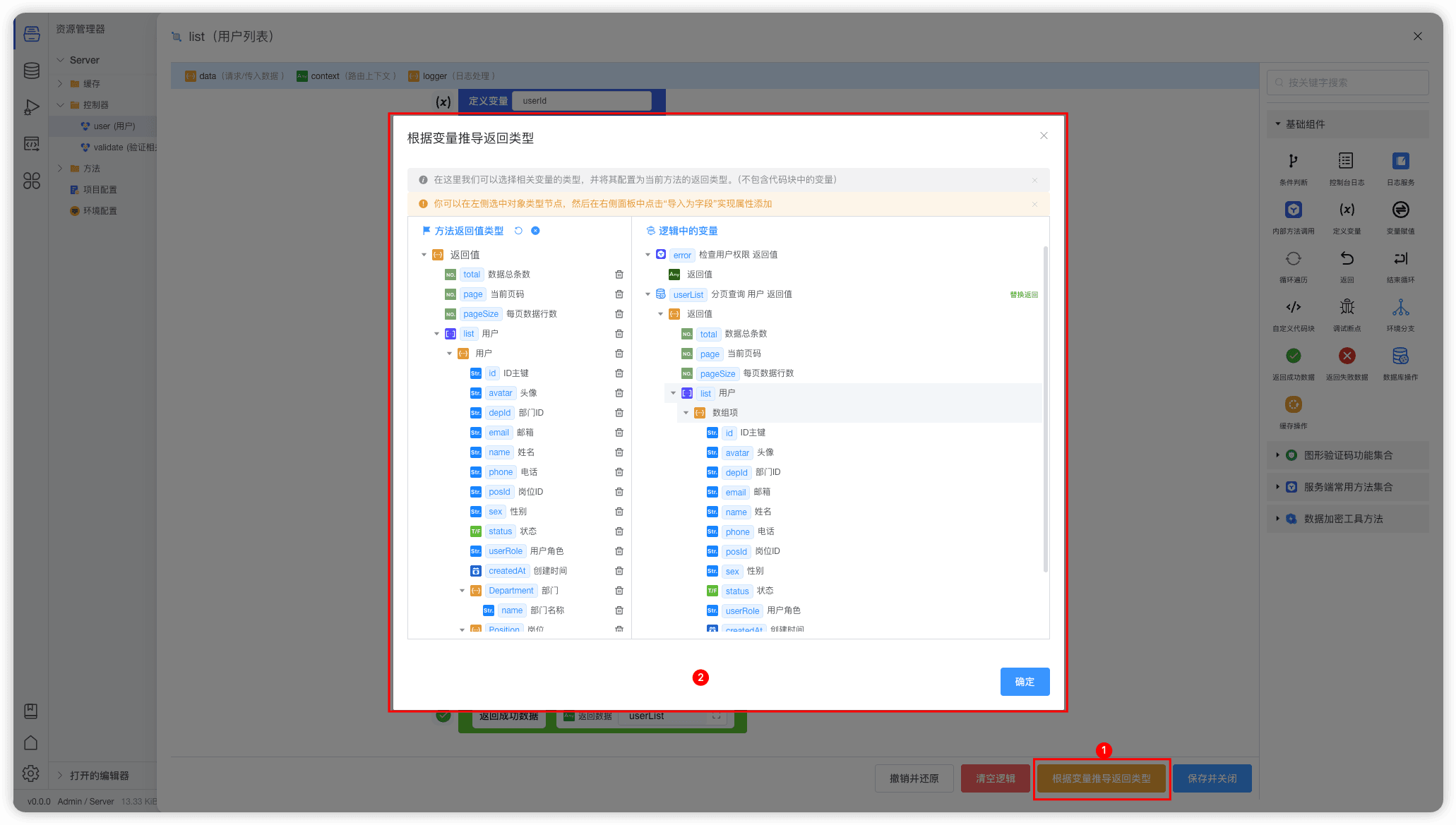Select the 缓存操作 component
This screenshot has height=825, width=1456.
[x=1293, y=413]
